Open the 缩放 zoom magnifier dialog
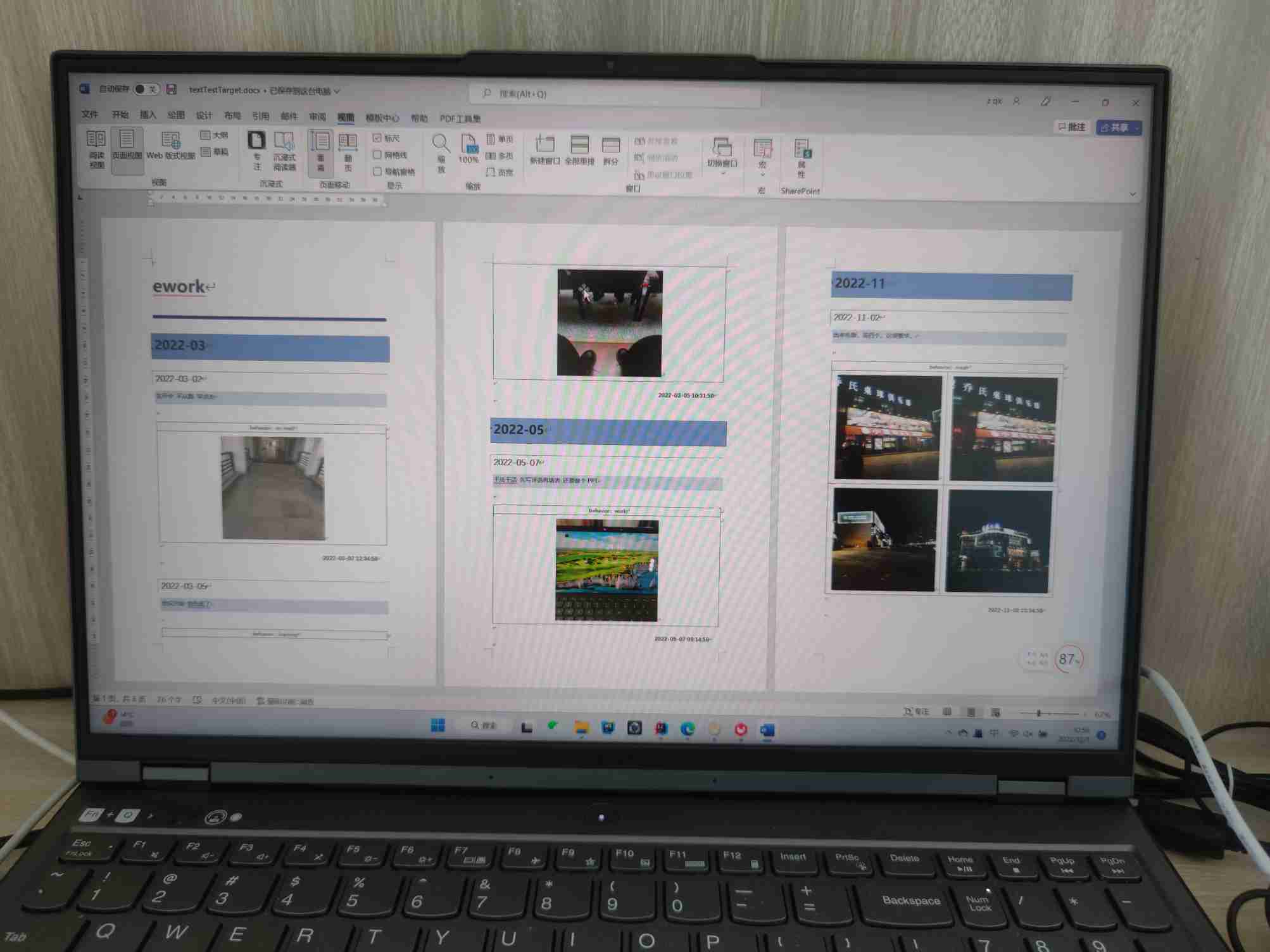Viewport: 1270px width, 952px height. click(x=441, y=153)
